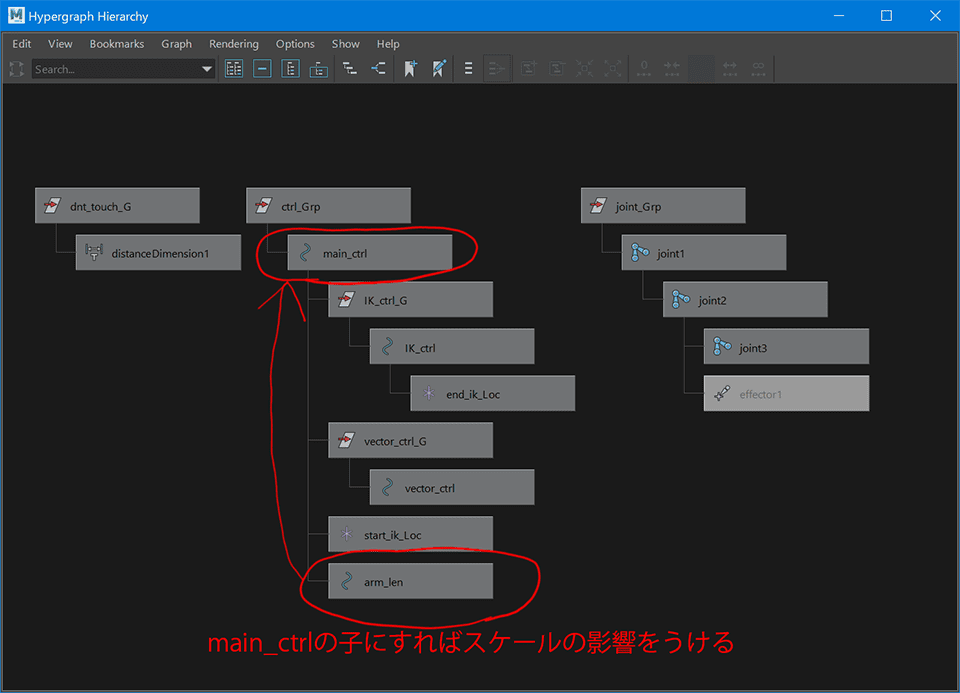
Task: Open the Bookmarks menu
Action: pyautogui.click(x=117, y=44)
